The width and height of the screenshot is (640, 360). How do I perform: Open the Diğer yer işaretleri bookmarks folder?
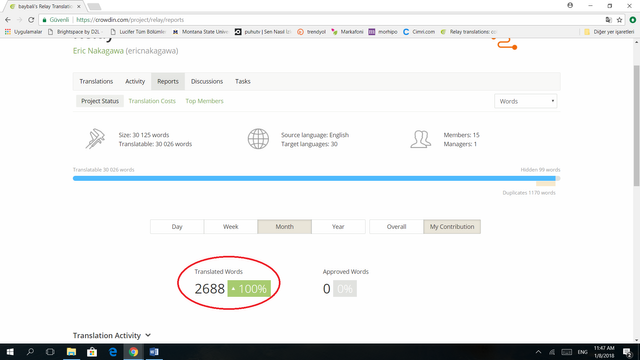[609, 31]
